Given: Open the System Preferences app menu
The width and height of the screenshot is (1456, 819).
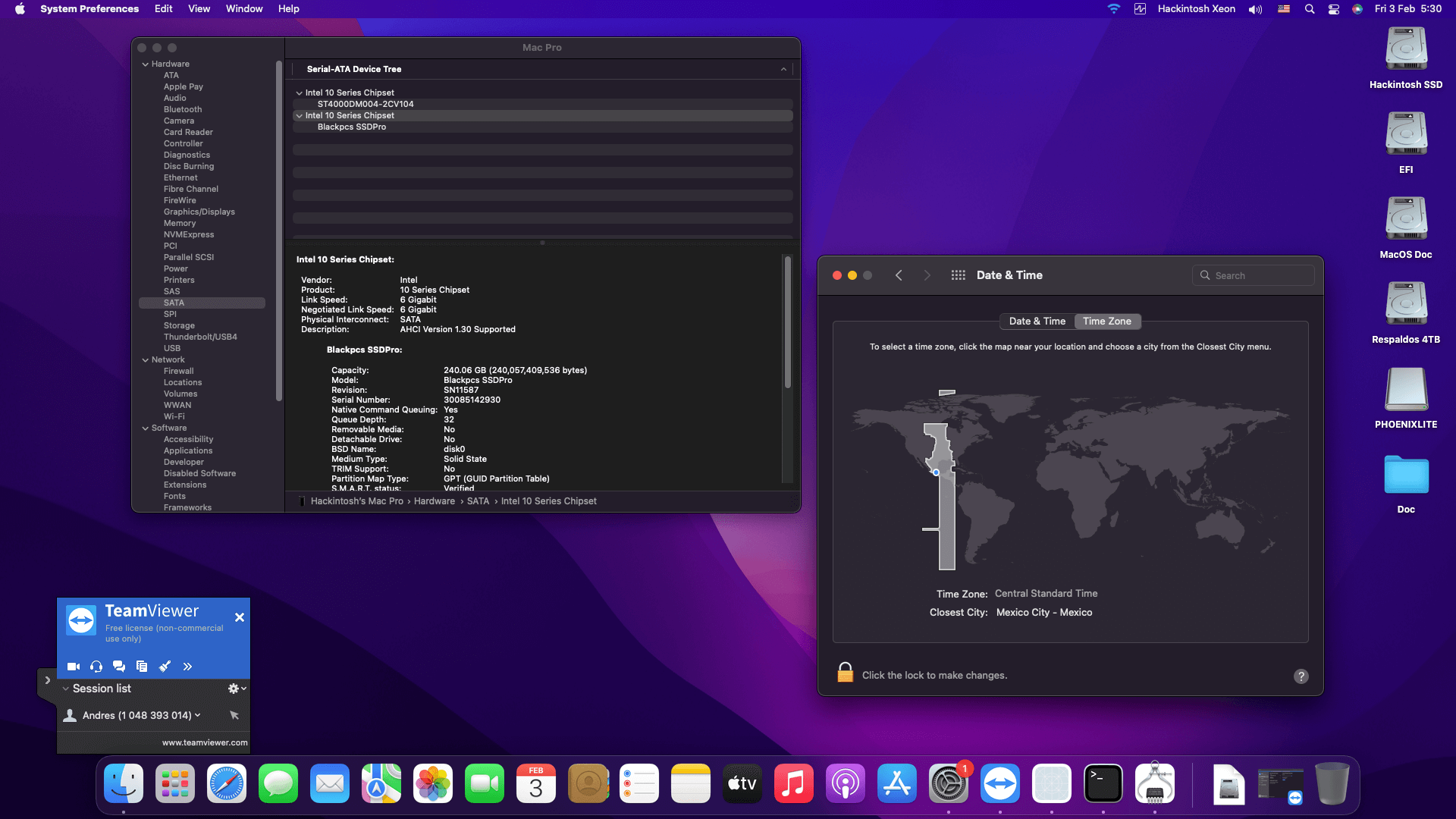Looking at the screenshot, I should pos(89,9).
